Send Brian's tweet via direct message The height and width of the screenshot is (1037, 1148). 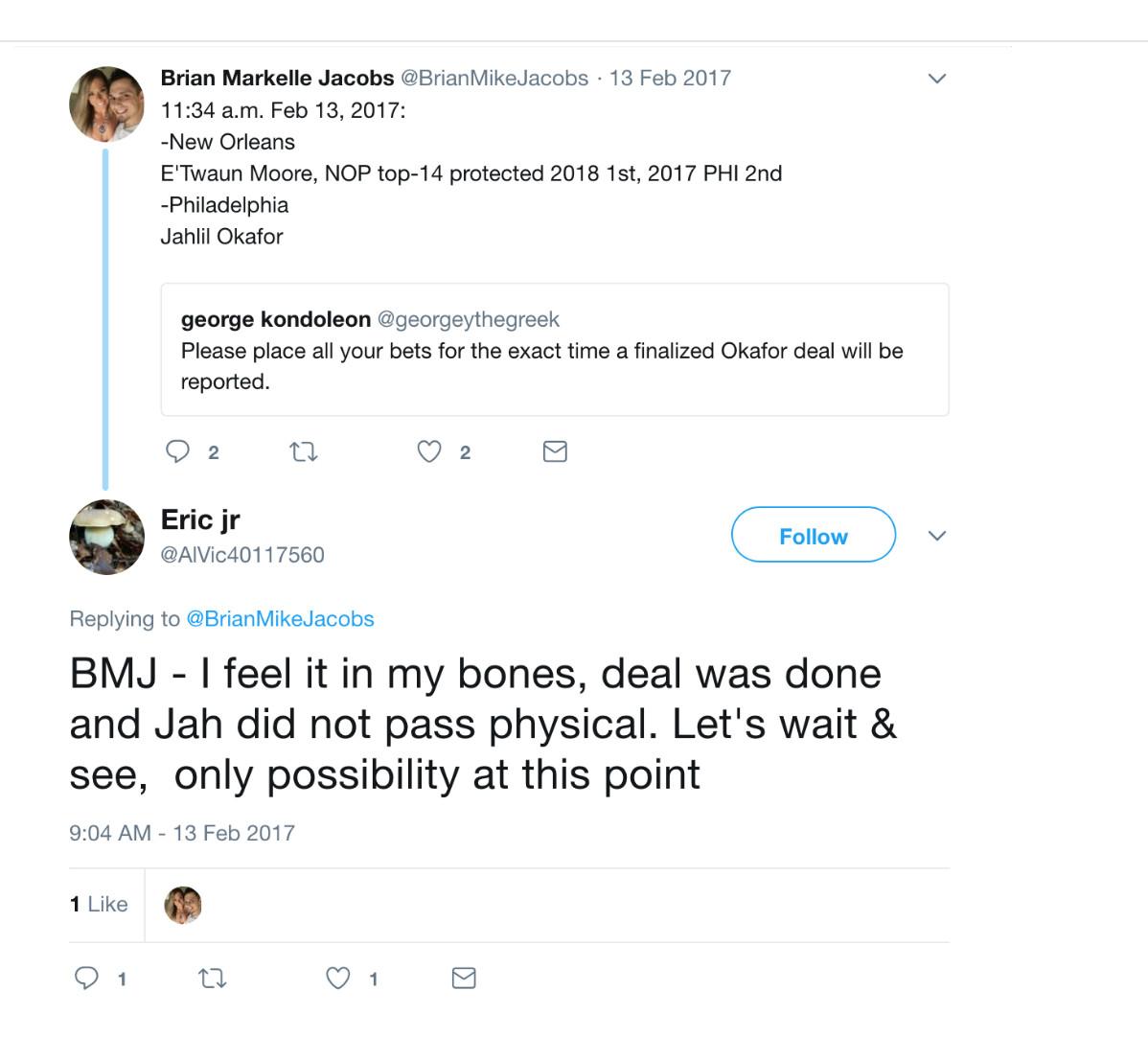(555, 451)
